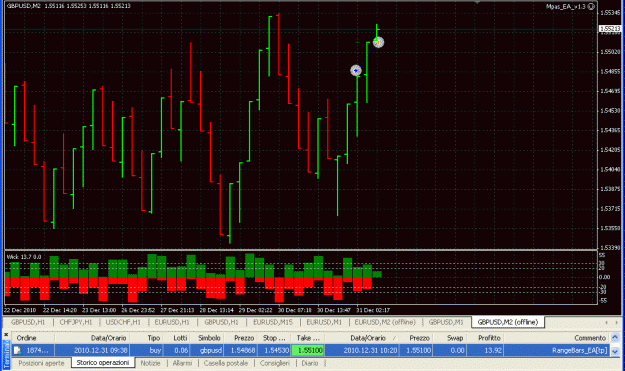Click the Mpas_EA_v1.3 expert label
625x371 pixels.
566,6
